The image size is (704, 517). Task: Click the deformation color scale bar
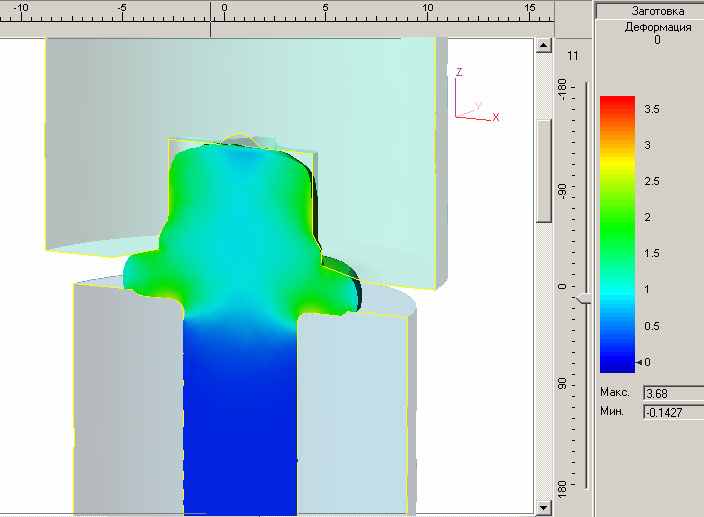tap(617, 234)
